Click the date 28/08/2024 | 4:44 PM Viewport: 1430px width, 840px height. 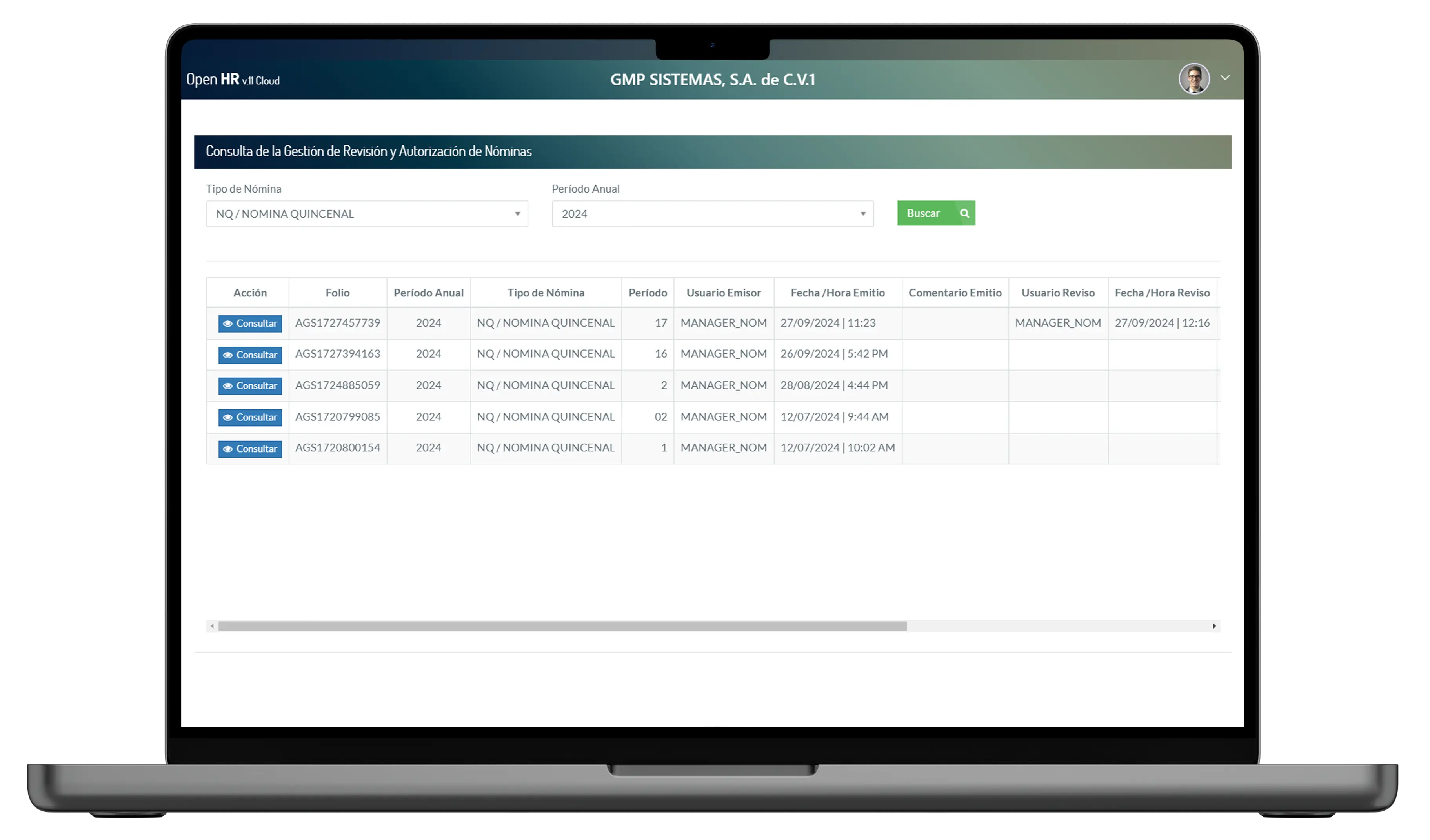tap(834, 385)
